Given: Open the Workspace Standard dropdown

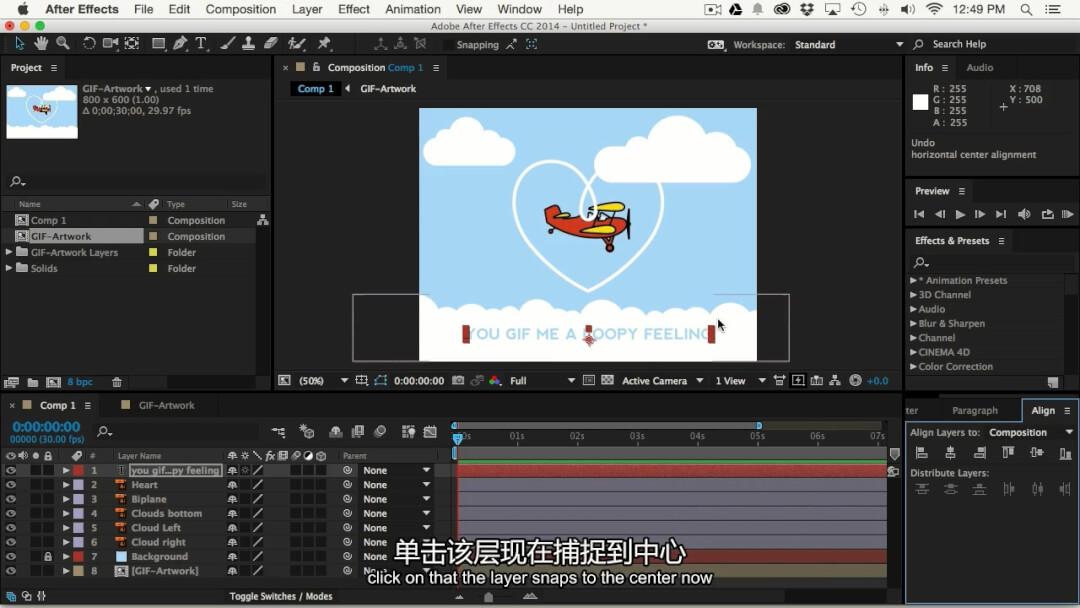Looking at the screenshot, I should click(x=849, y=45).
